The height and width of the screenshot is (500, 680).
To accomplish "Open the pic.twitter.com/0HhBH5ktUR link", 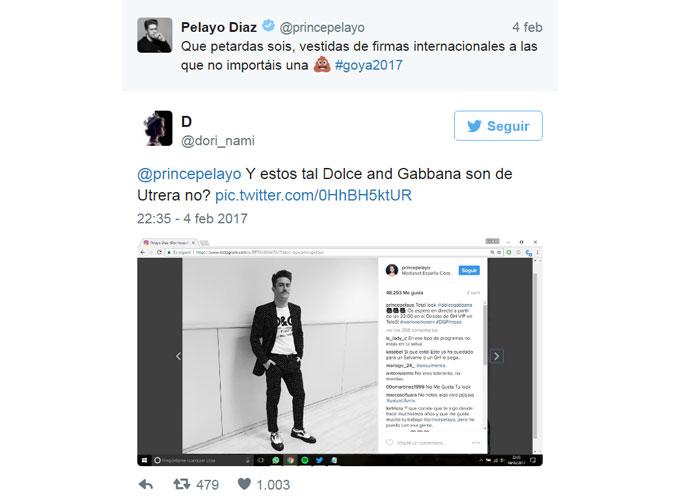I will (313, 195).
